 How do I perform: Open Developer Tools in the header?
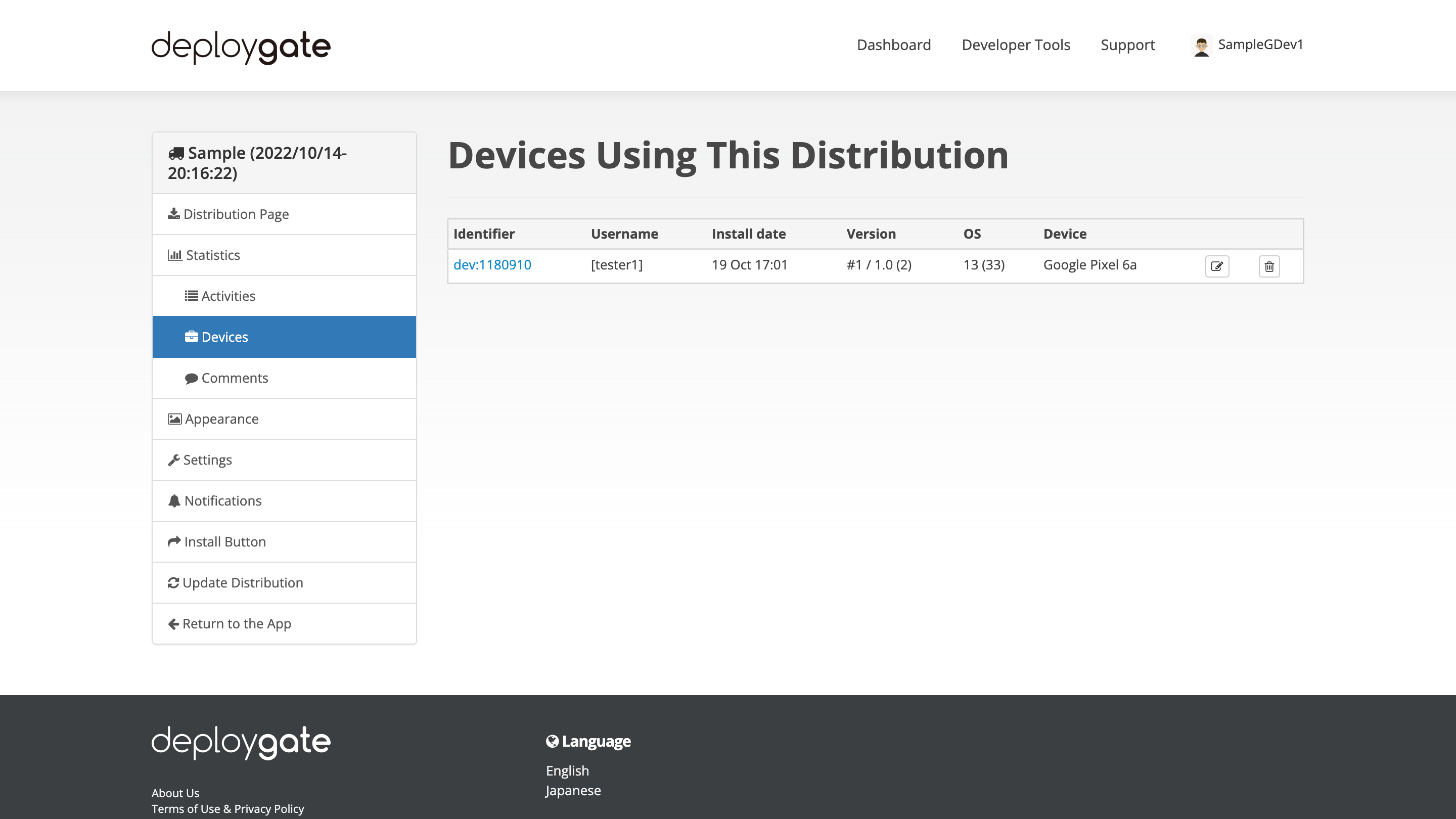coord(1016,44)
